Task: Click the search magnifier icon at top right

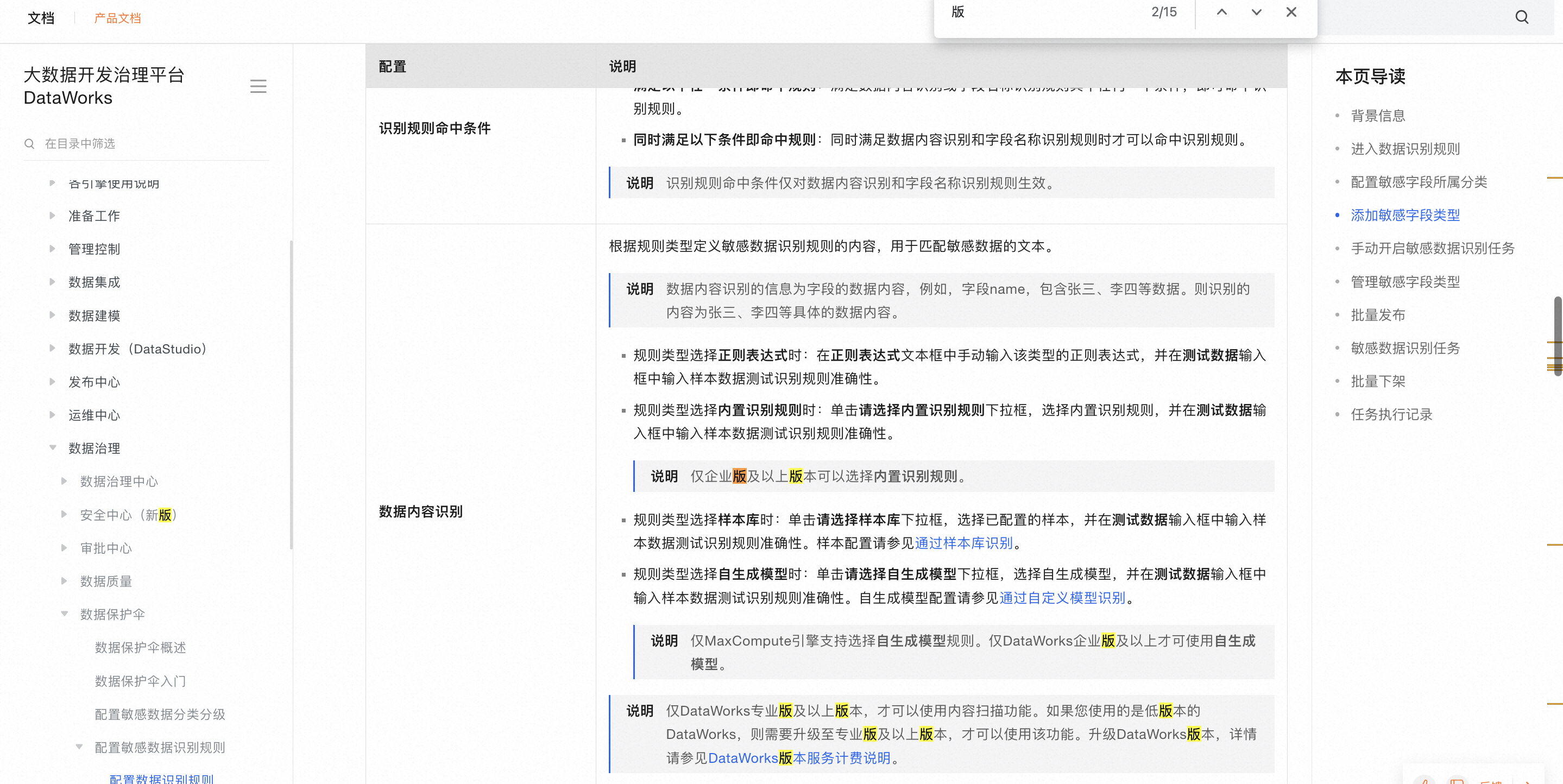Action: click(1521, 17)
